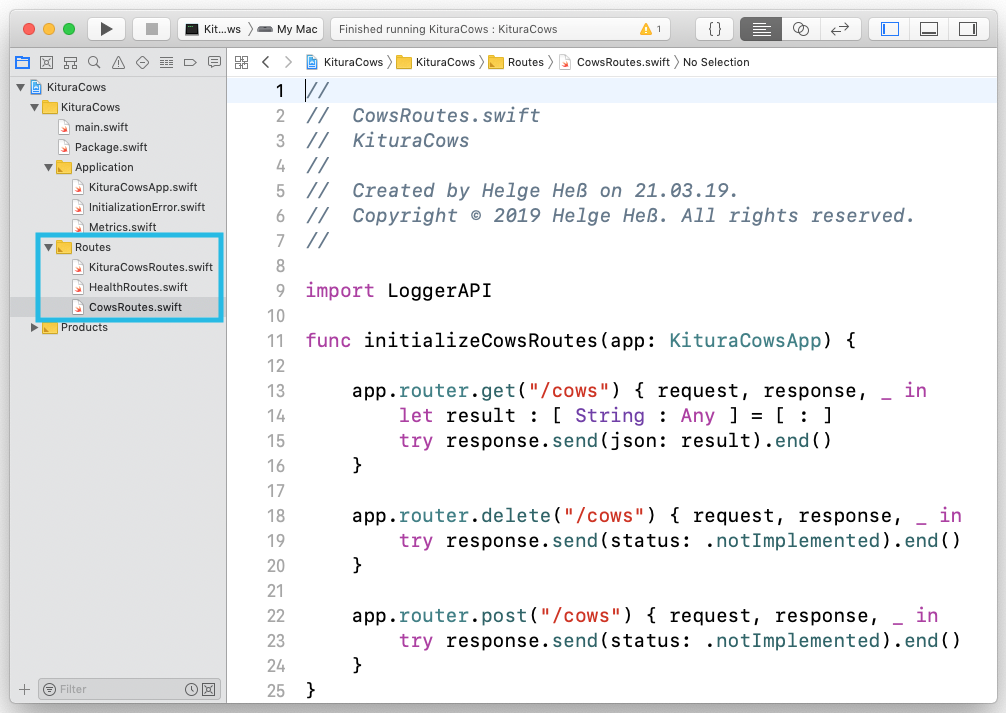
Task: Click line number 1 in the gutter
Action: click(280, 90)
